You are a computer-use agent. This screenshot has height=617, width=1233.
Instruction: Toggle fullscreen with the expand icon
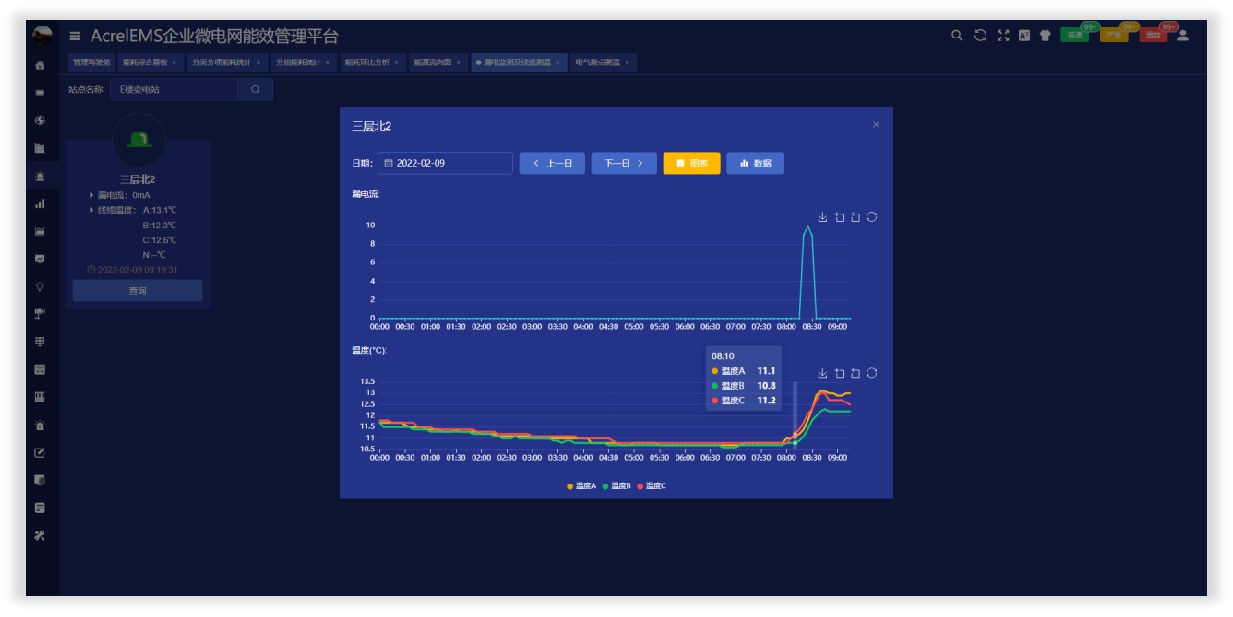pyautogui.click(x=1003, y=35)
